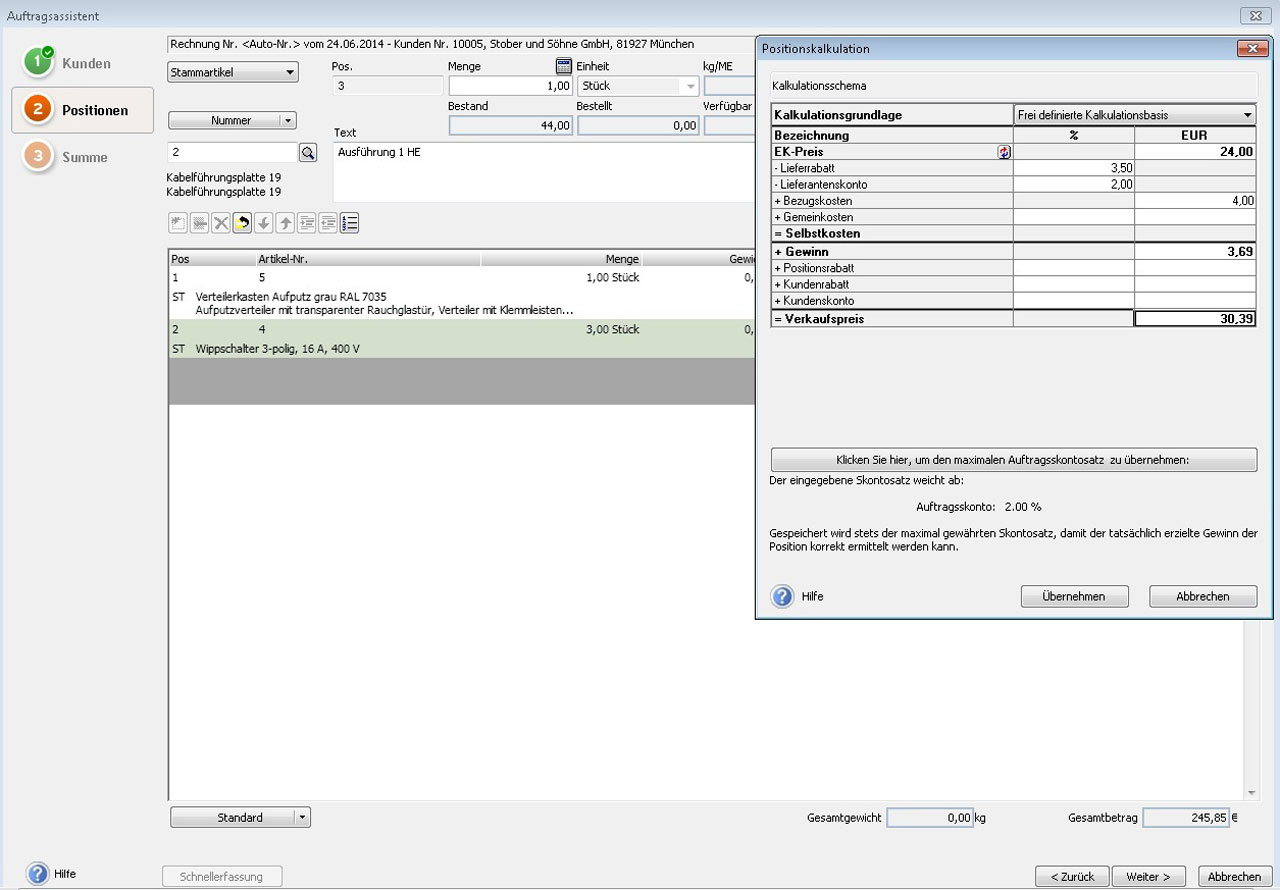Click the Bestellt field showing 0,00

pos(638,126)
